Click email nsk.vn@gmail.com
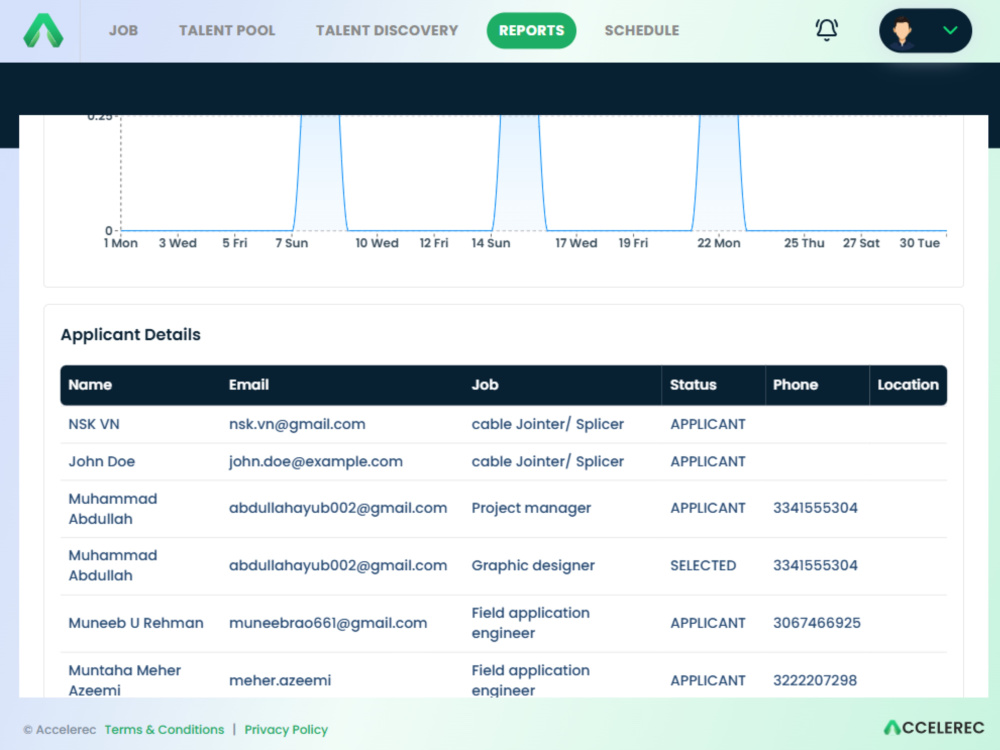The height and width of the screenshot is (750, 1000). 297,424
